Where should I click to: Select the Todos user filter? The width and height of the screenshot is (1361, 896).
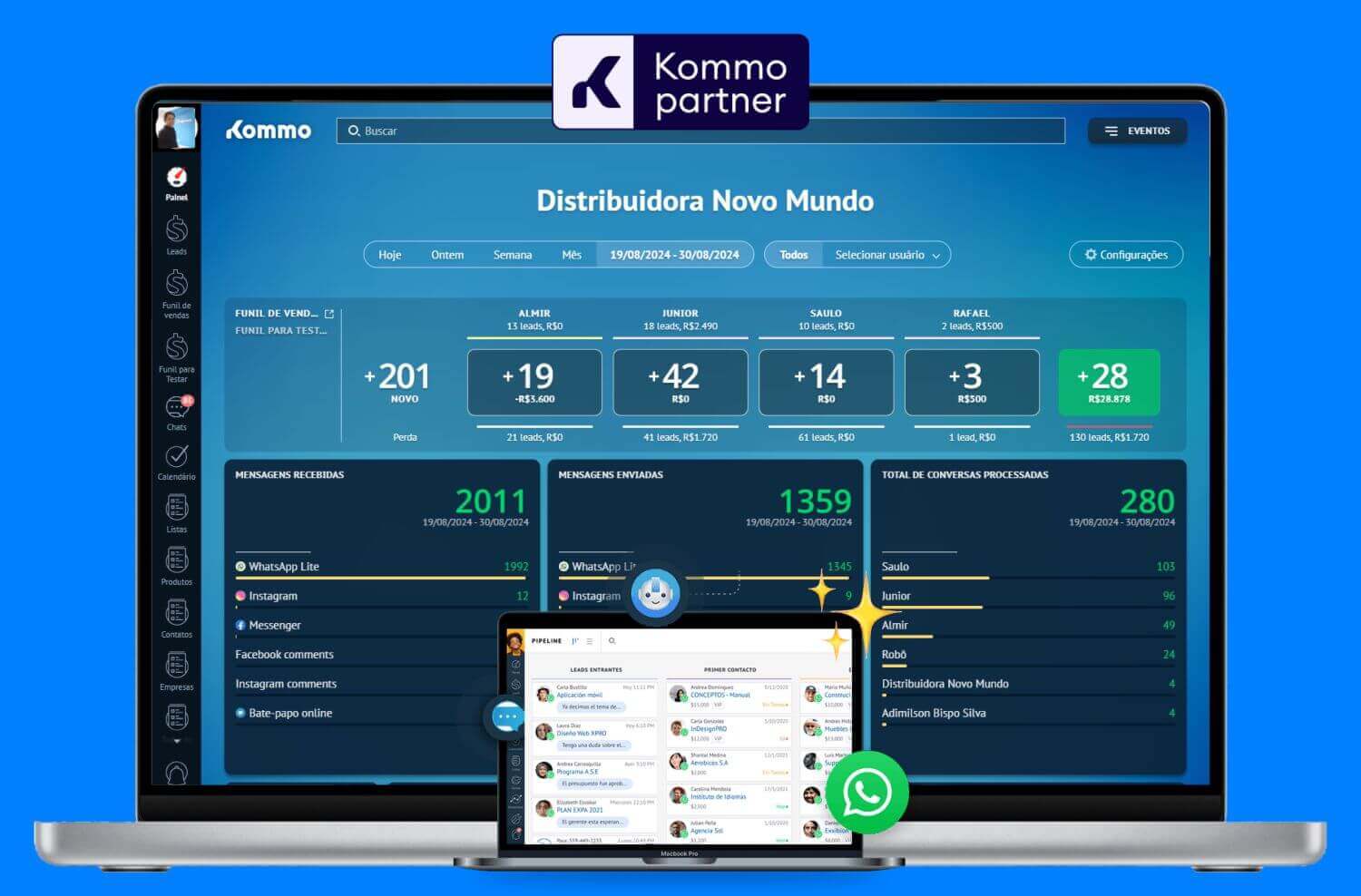tap(794, 255)
